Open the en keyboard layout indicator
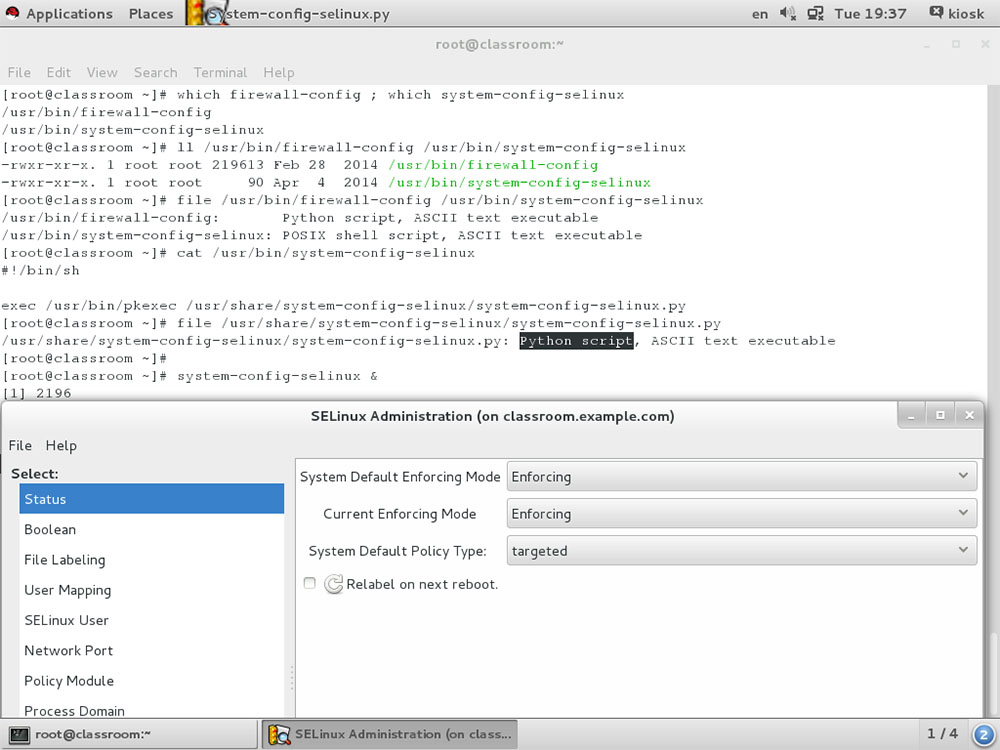Screen dimensions: 1000x750 760,14
